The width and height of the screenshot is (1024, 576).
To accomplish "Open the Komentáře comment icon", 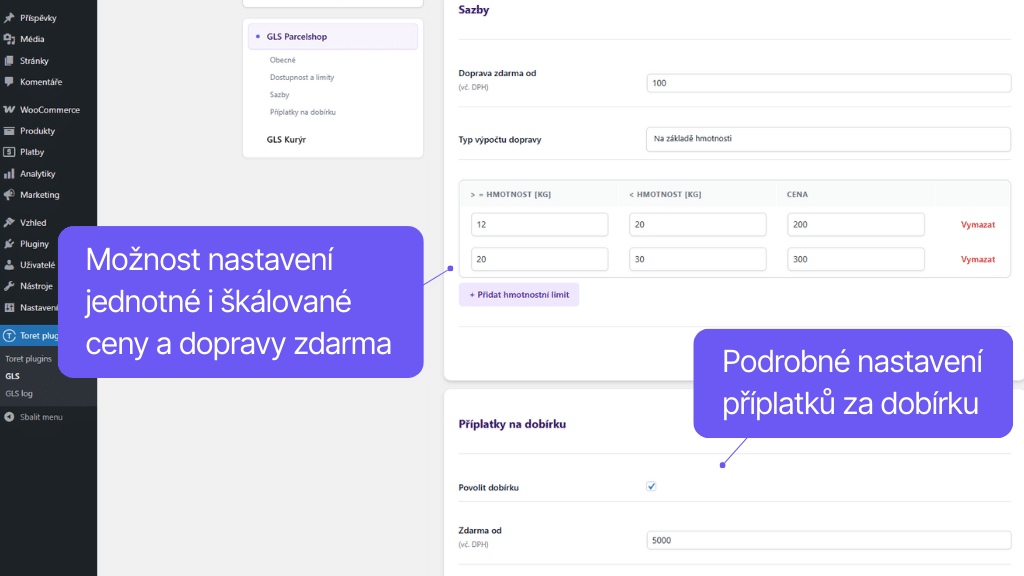I will pyautogui.click(x=8, y=81).
